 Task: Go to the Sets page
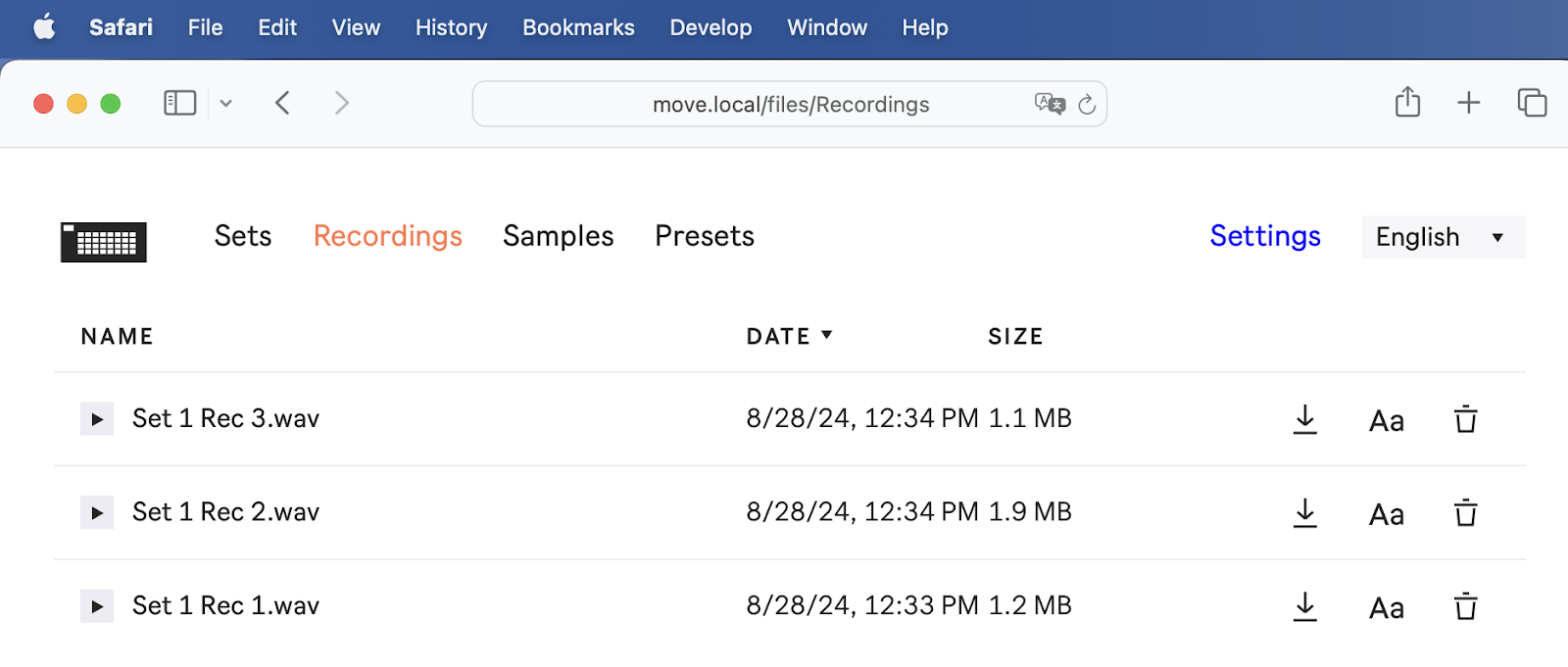243,236
